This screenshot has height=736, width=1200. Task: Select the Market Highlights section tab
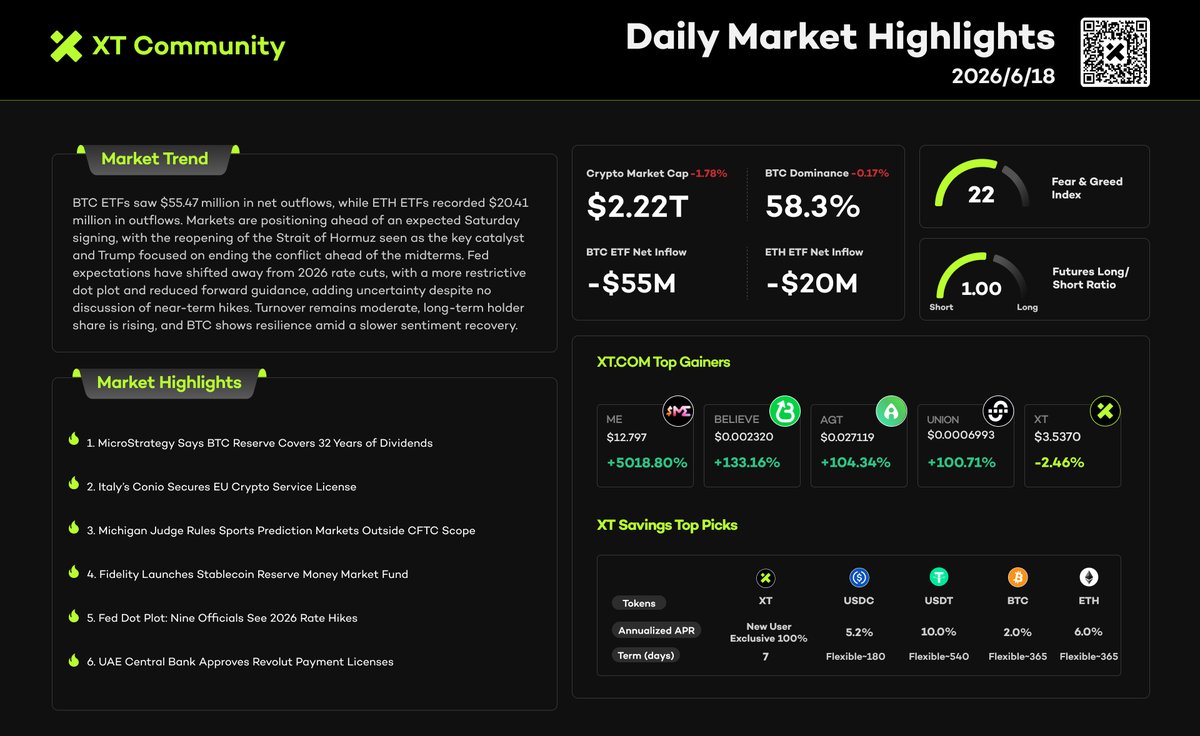pyautogui.click(x=169, y=383)
